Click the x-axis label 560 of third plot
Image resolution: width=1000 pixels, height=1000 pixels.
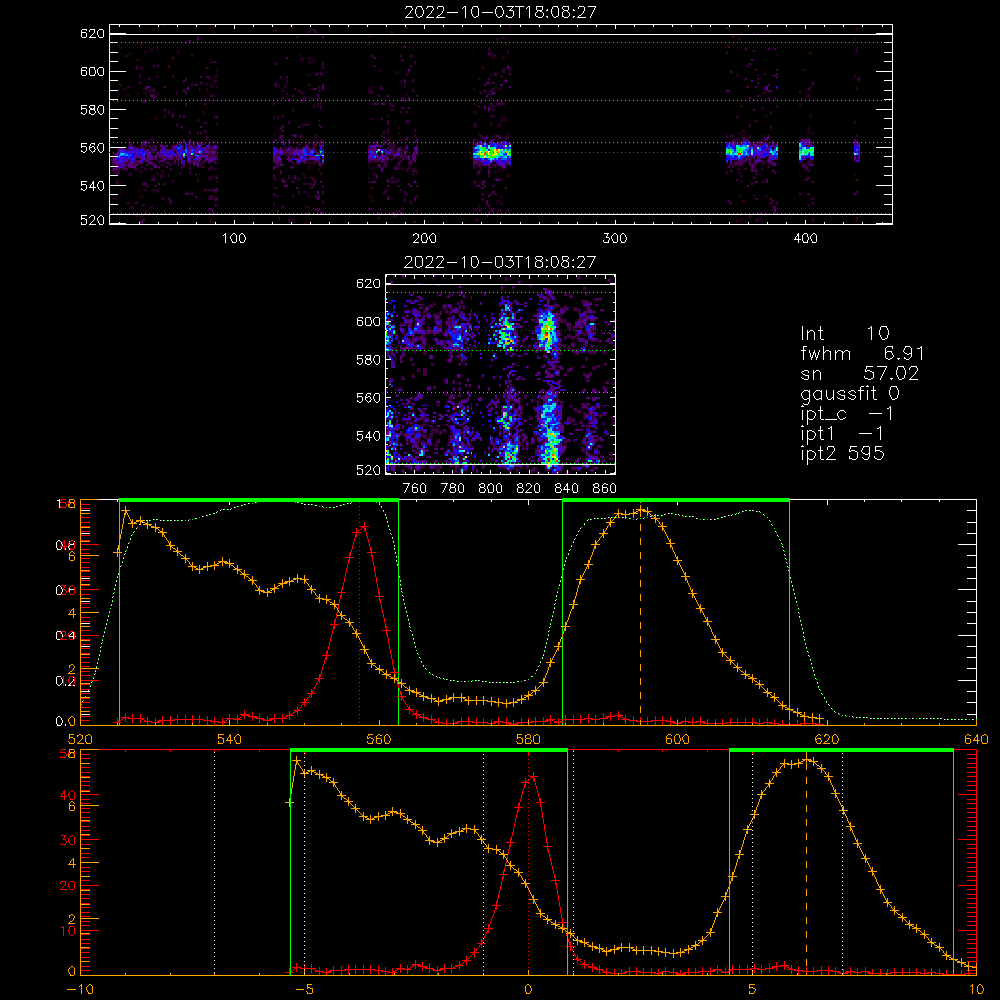[x=379, y=739]
